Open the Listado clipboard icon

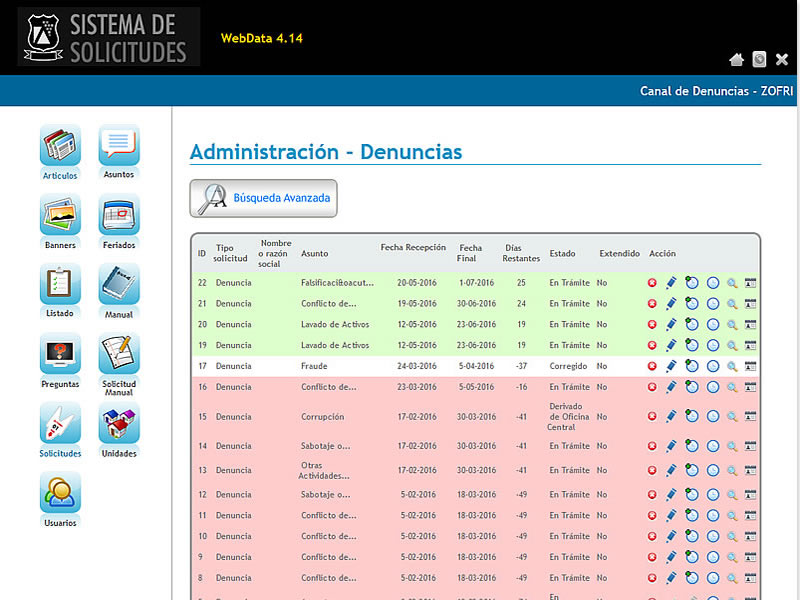[60, 285]
